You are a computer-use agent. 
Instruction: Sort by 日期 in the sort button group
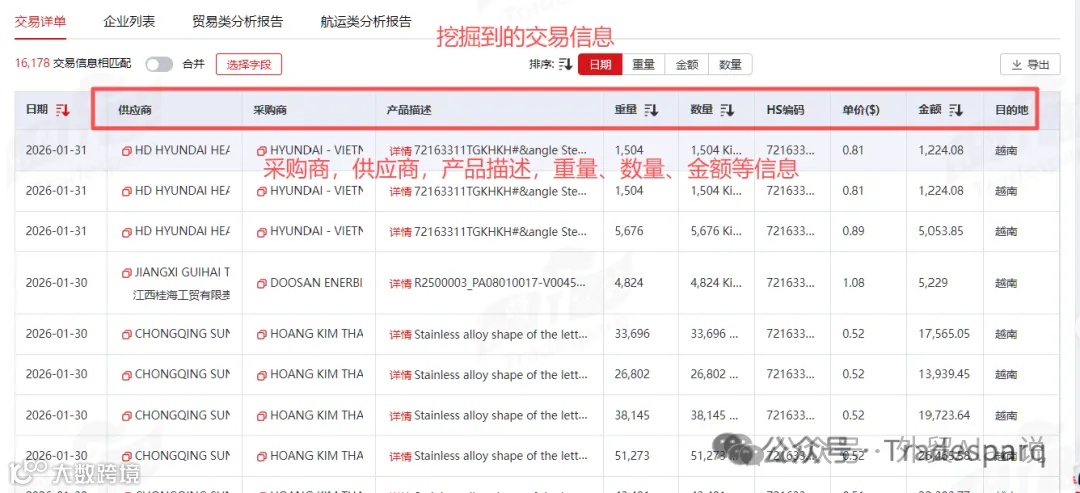pos(600,65)
